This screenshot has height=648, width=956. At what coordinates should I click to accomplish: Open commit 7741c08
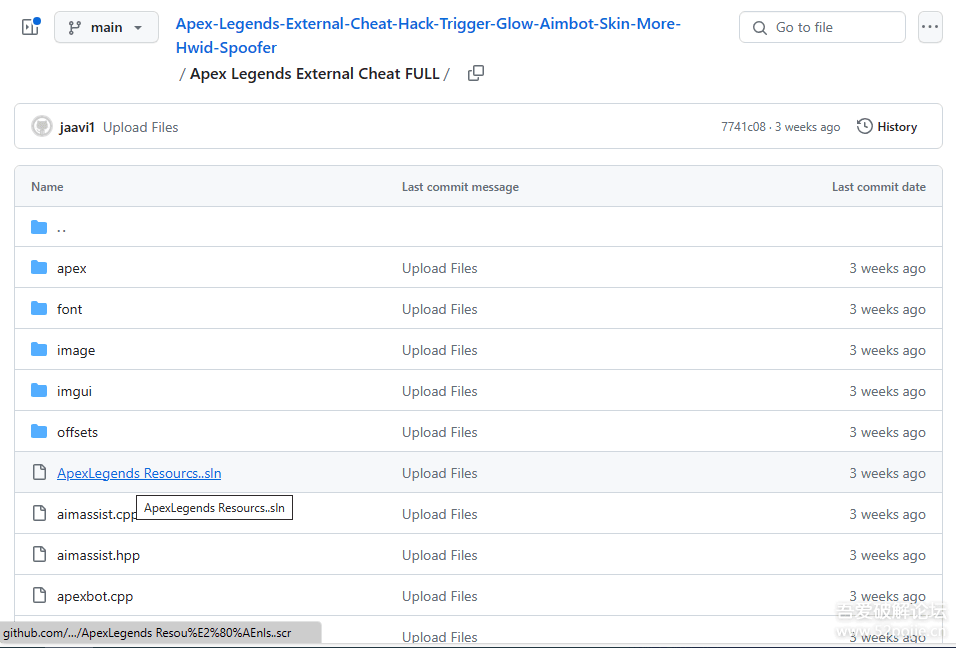click(743, 127)
